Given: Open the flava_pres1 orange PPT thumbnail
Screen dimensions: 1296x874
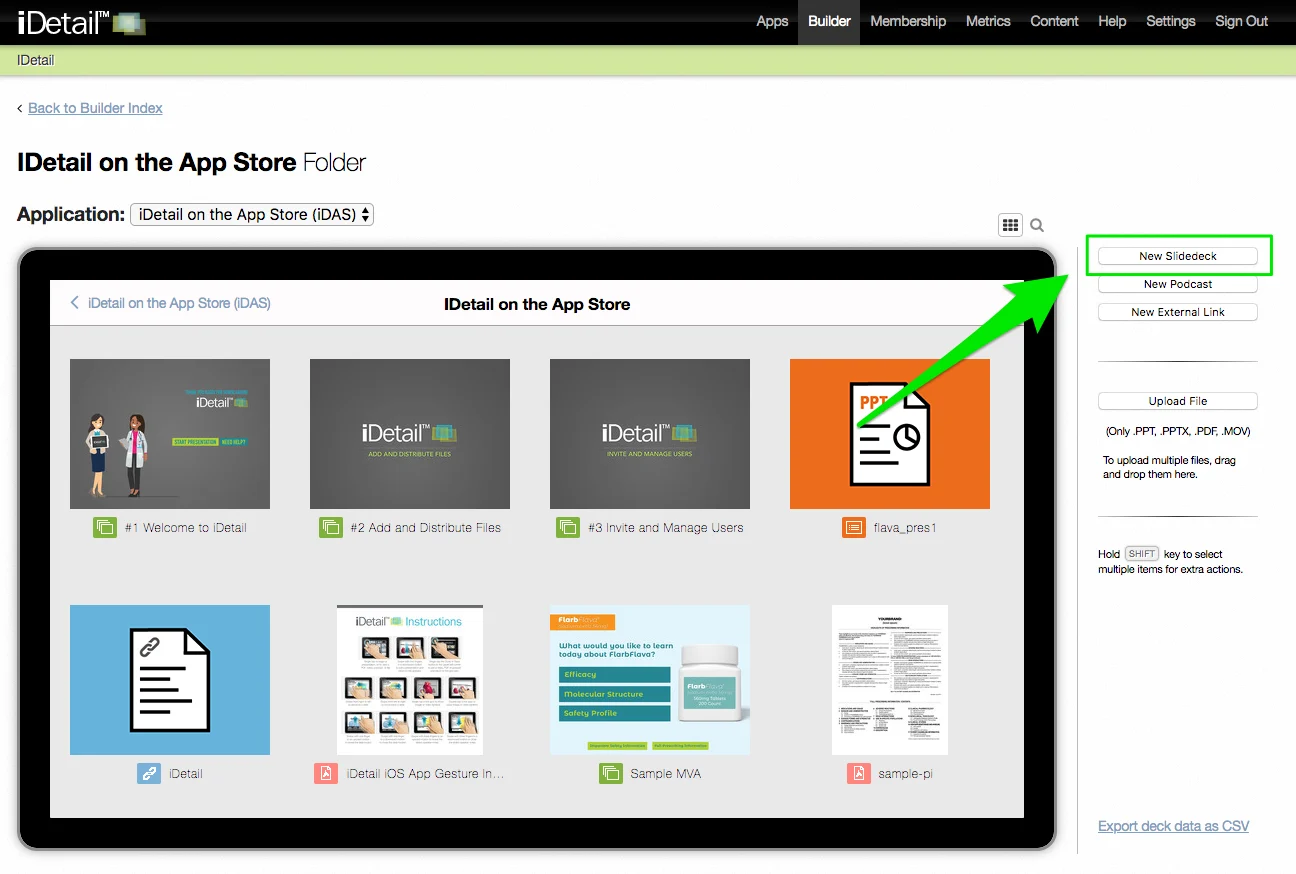Looking at the screenshot, I should point(890,434).
